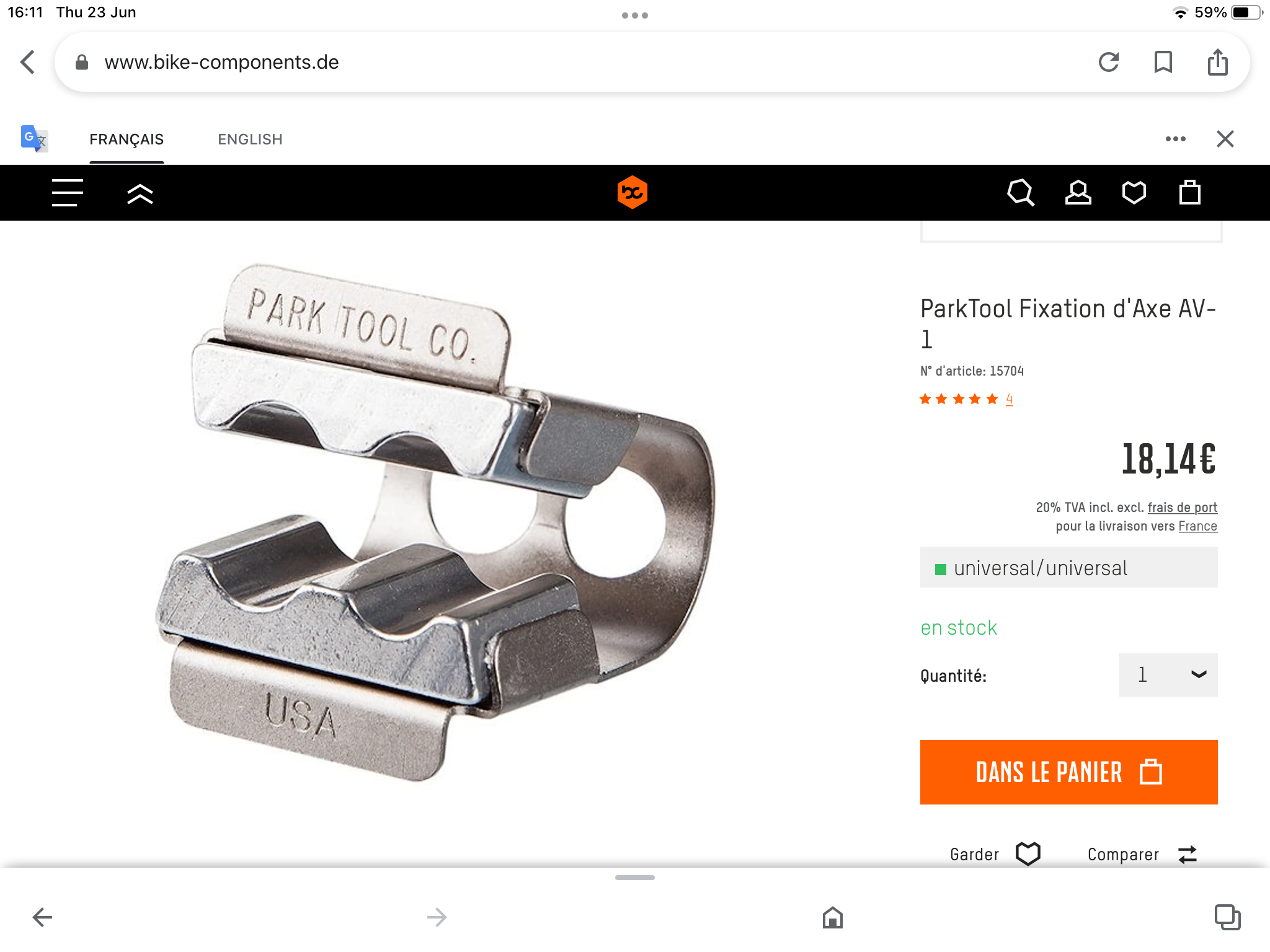Switch translation to ENGLISH tab
The height and width of the screenshot is (952, 1270).
[250, 139]
